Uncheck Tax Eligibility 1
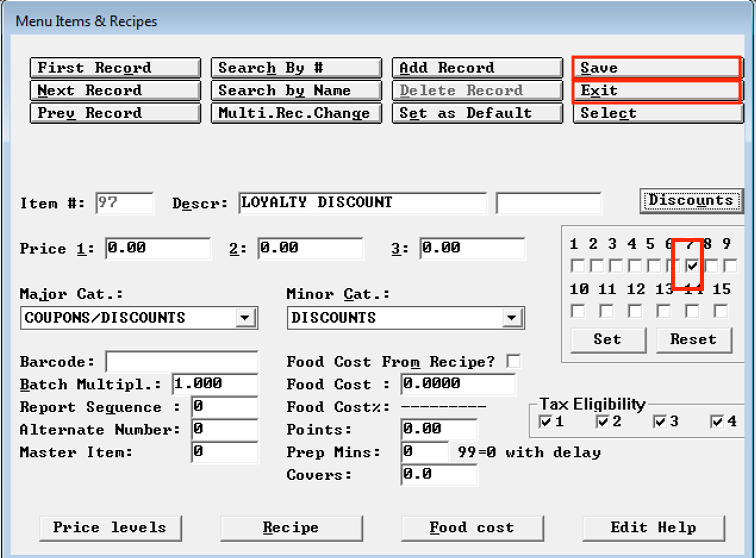756x558 pixels. pos(545,422)
